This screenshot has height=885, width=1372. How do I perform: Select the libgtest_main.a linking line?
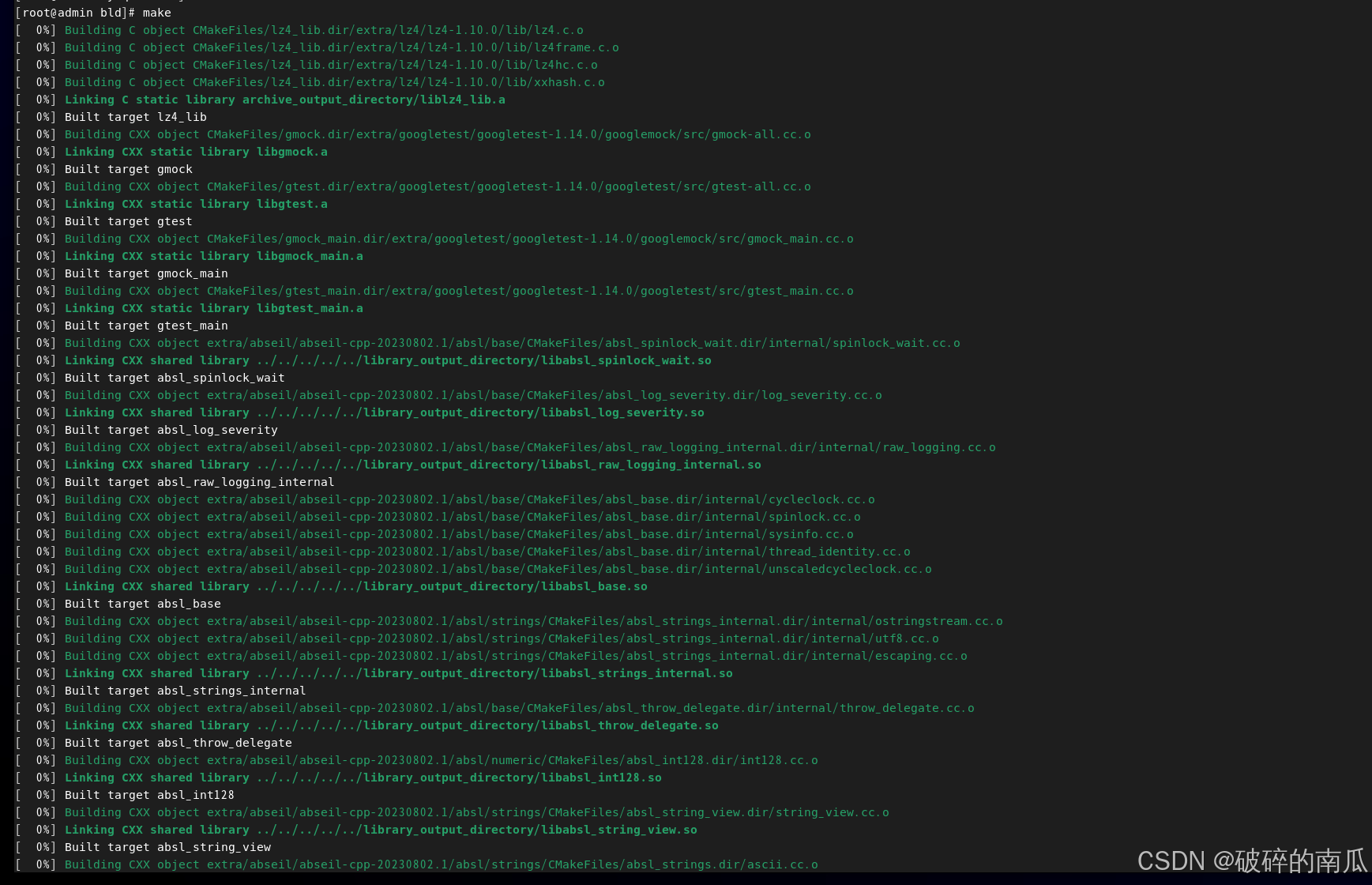(x=213, y=308)
